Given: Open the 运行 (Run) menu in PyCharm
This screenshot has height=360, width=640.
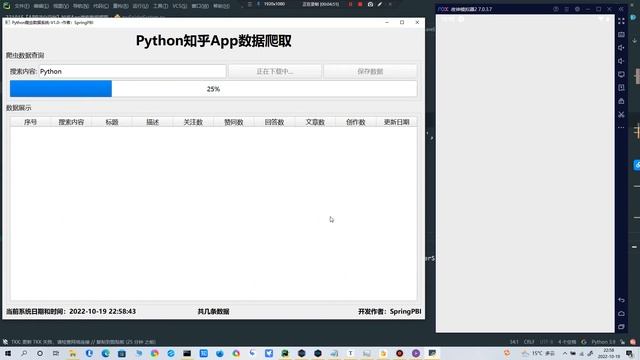Looking at the screenshot, I should [140, 6].
